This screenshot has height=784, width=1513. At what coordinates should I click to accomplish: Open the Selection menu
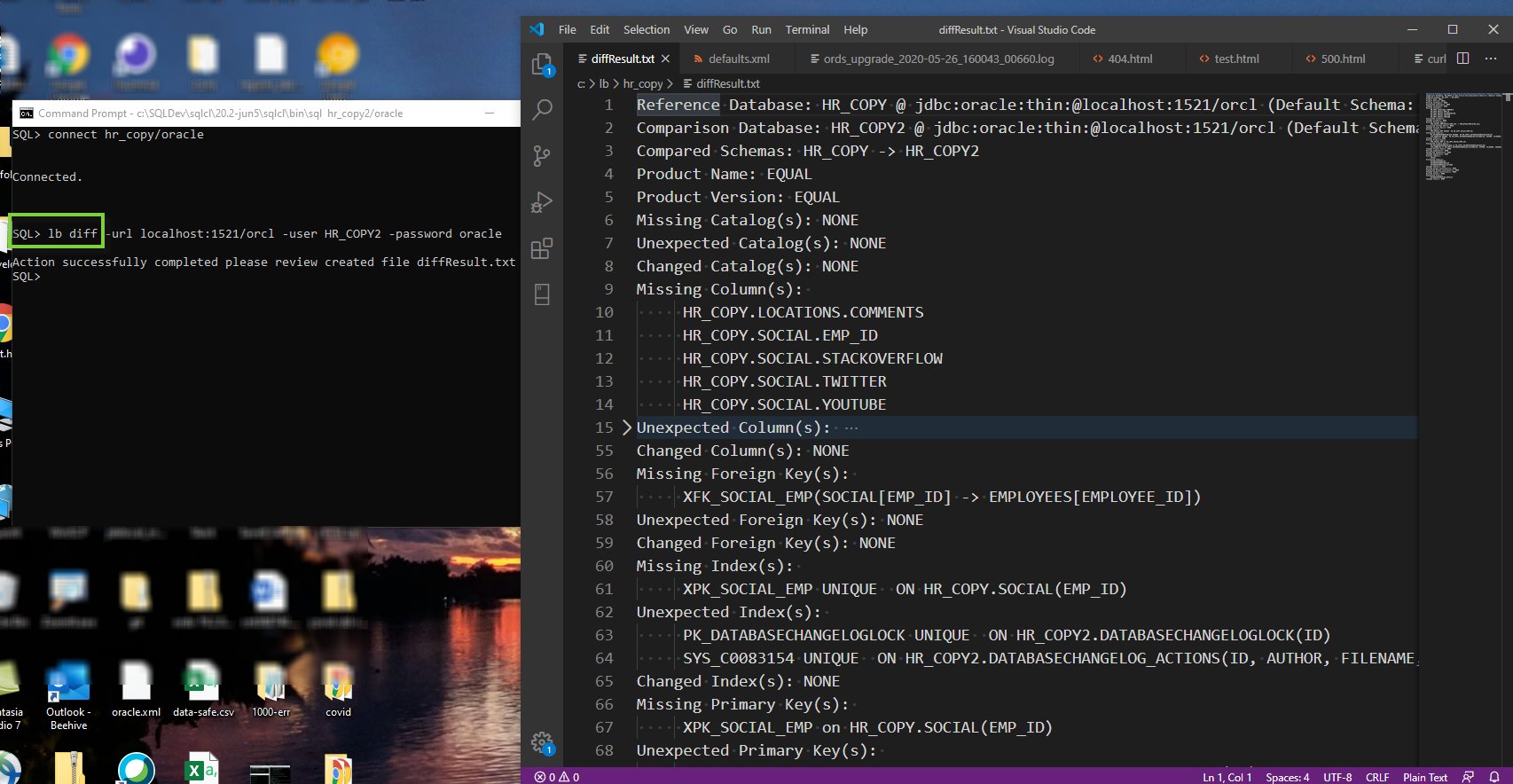(x=647, y=29)
